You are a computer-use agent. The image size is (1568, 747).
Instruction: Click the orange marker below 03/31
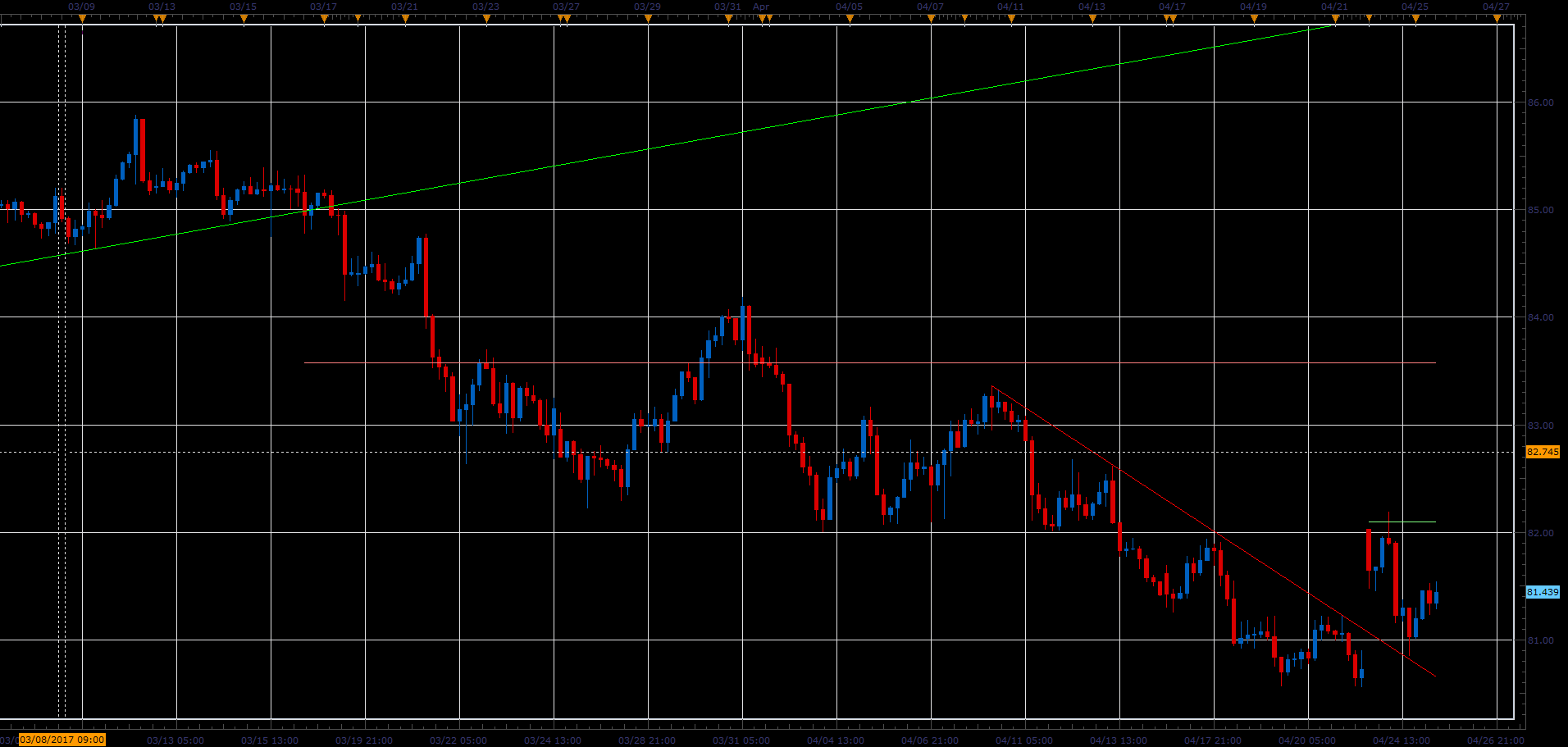point(728,18)
